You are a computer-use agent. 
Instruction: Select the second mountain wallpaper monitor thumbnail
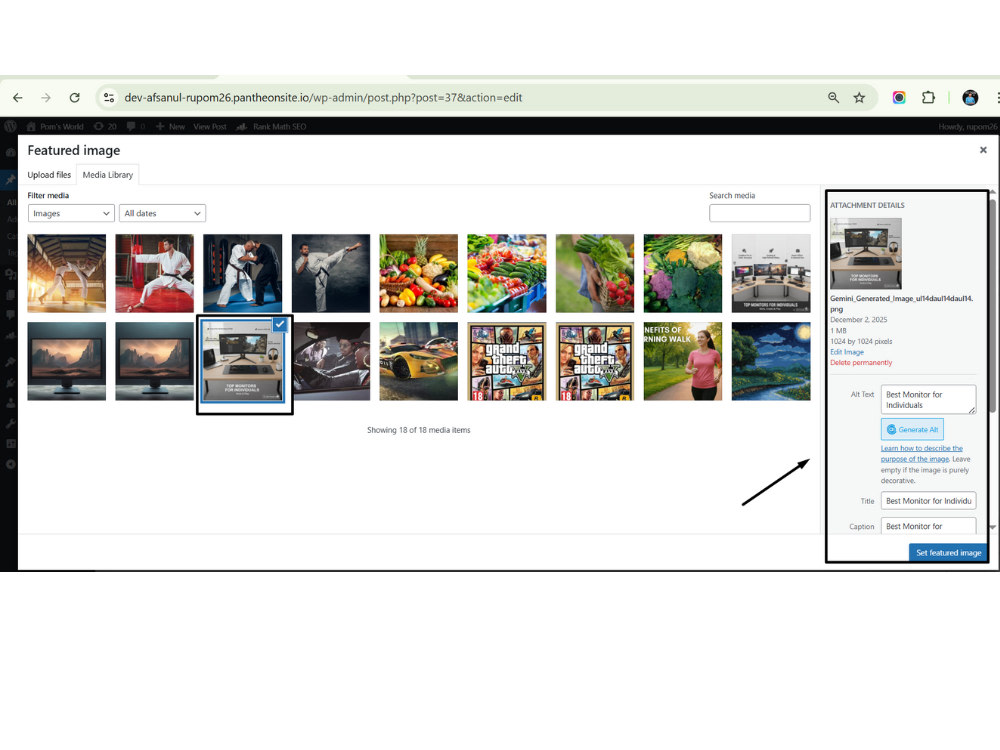(x=154, y=361)
